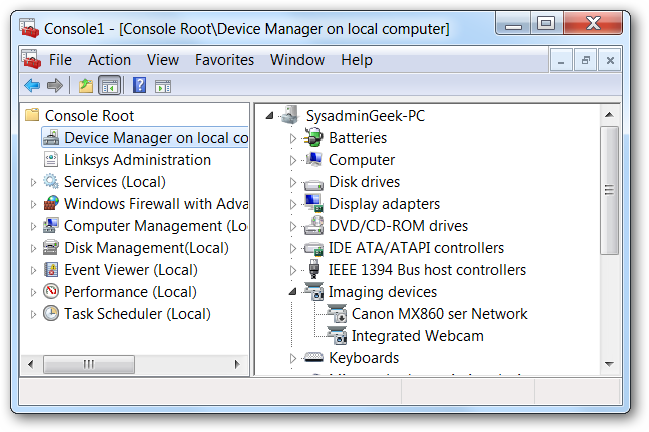Click the Up one level folder icon
Viewport: 649px width, 432px height.
pyautogui.click(x=86, y=86)
